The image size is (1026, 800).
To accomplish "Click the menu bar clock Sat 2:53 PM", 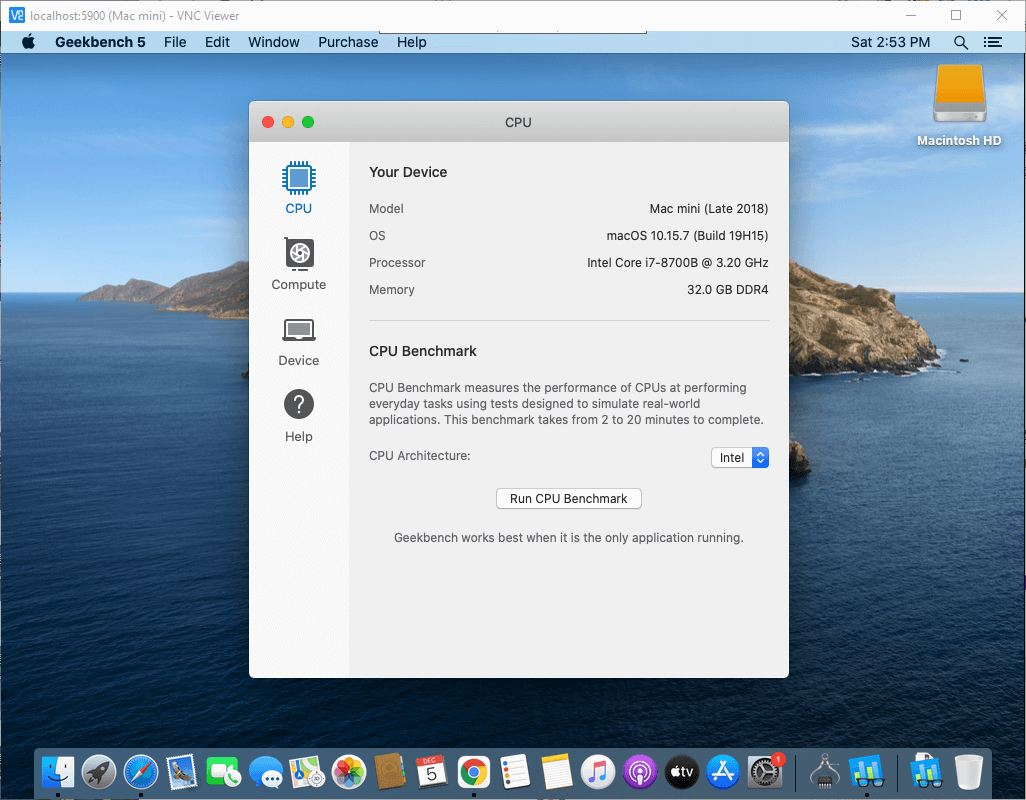I will 890,42.
